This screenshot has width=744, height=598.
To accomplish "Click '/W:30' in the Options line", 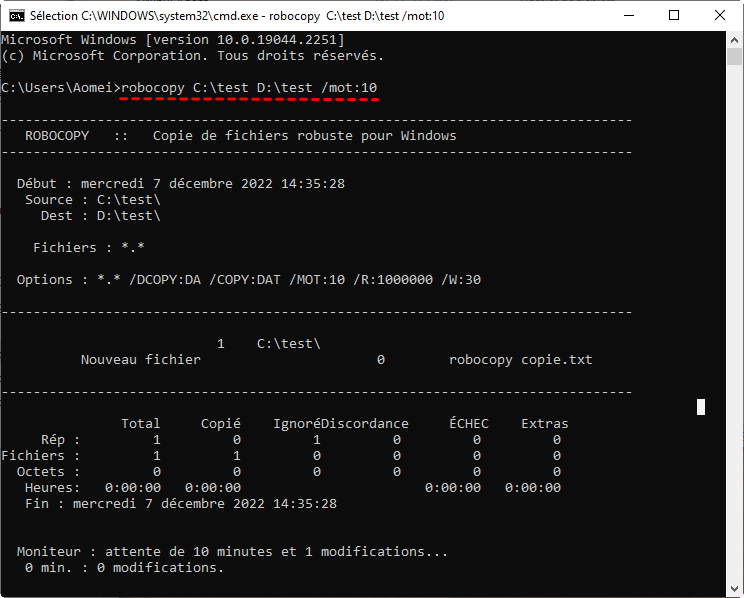I will pos(461,280).
